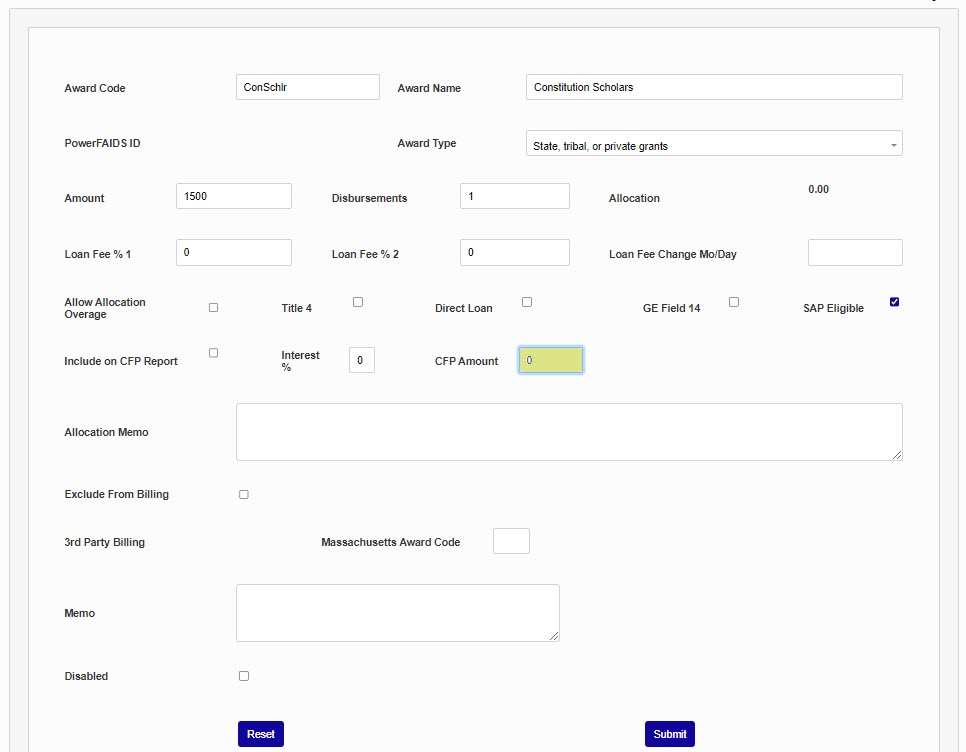
Task: Click the Award Name text field
Action: pos(713,87)
